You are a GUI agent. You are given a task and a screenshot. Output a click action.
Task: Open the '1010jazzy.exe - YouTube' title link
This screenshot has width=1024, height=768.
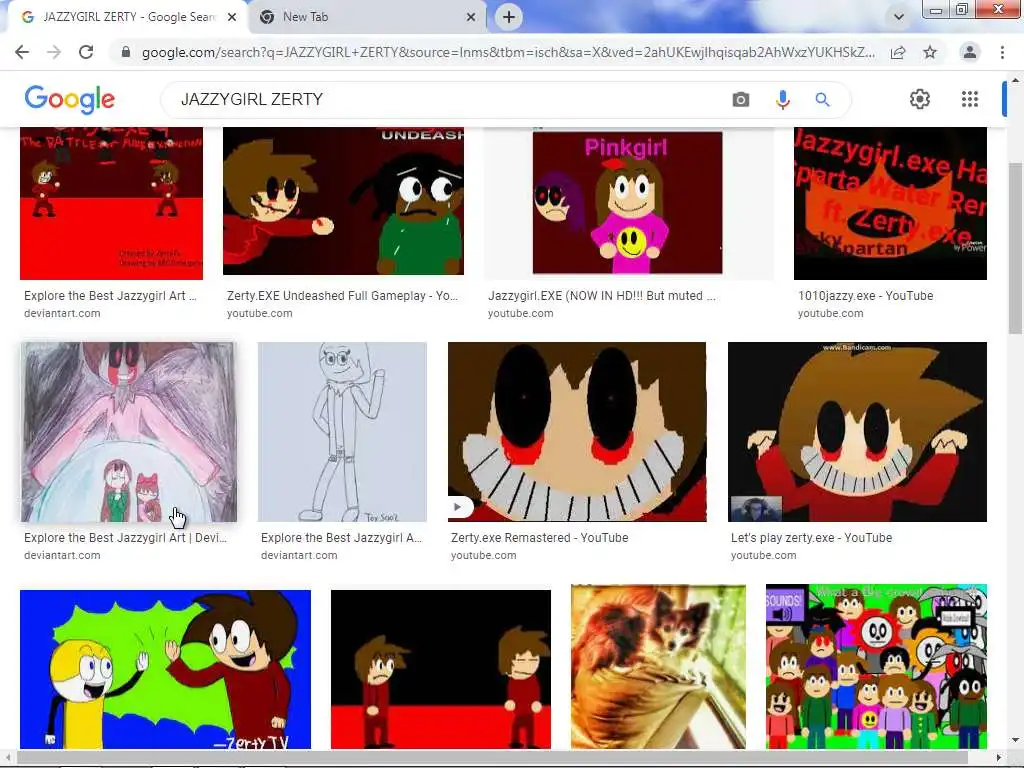tap(865, 296)
